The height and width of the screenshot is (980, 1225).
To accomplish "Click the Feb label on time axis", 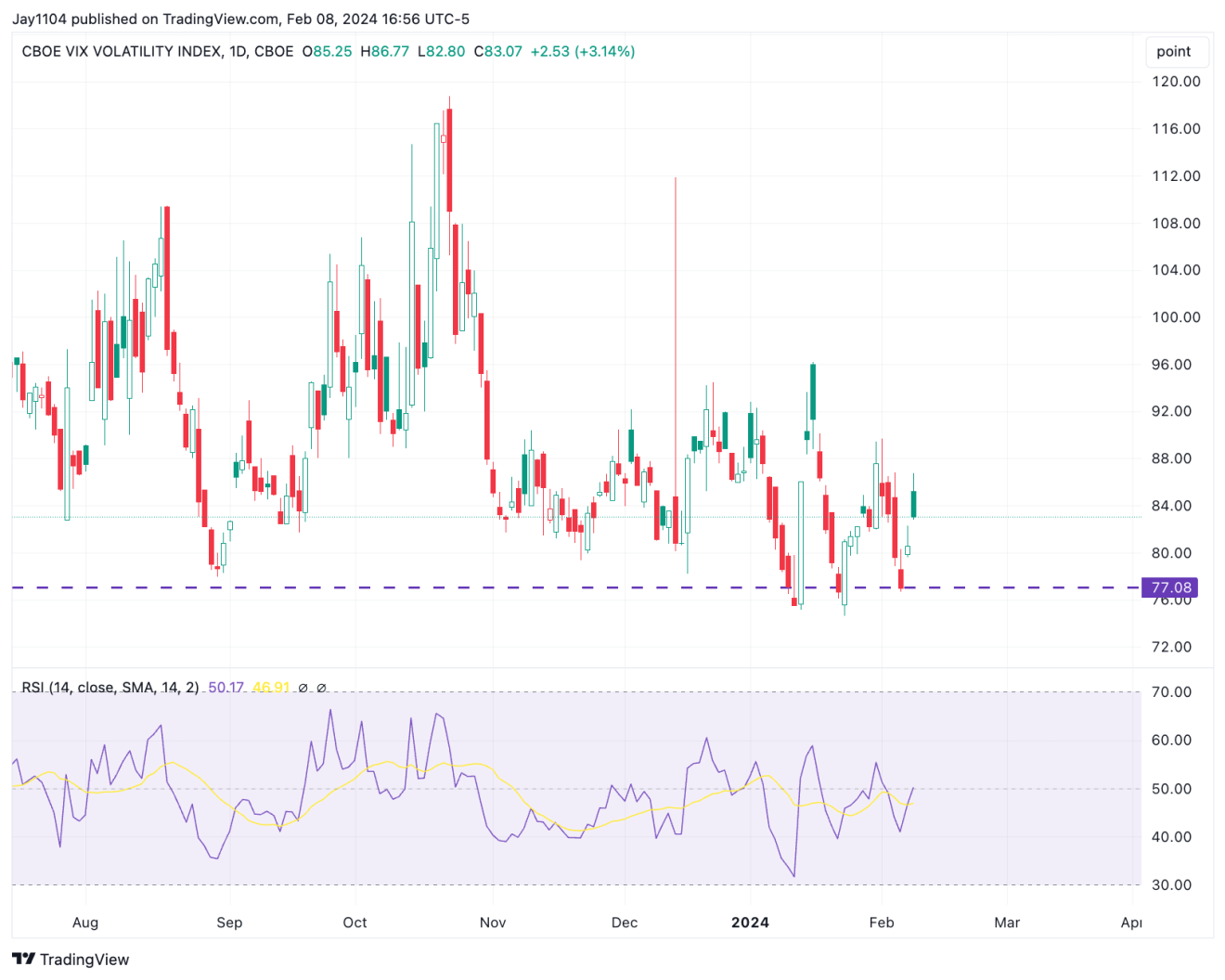I will coord(882,922).
